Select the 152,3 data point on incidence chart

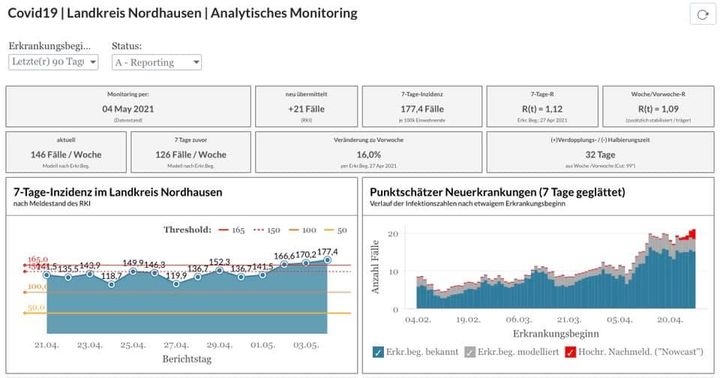pos(219,271)
